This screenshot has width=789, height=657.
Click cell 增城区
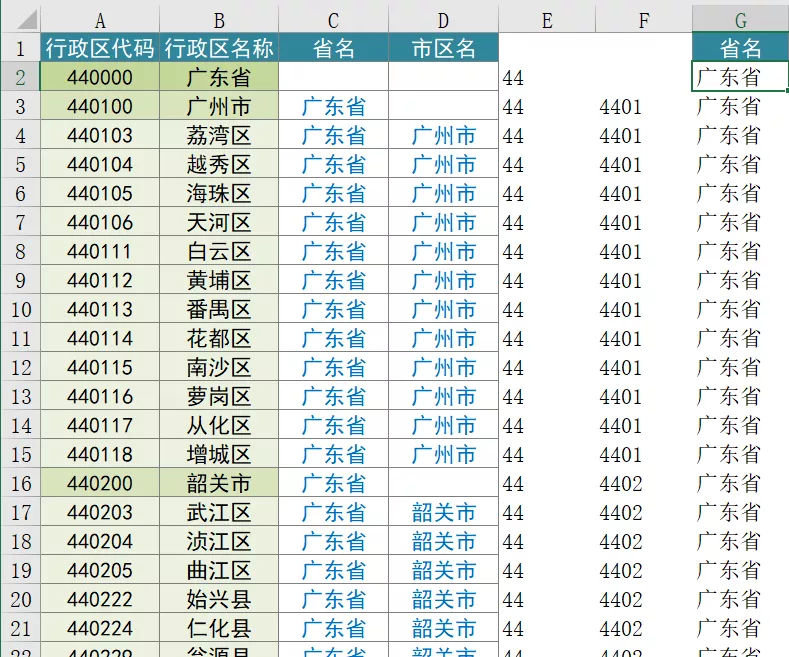219,454
